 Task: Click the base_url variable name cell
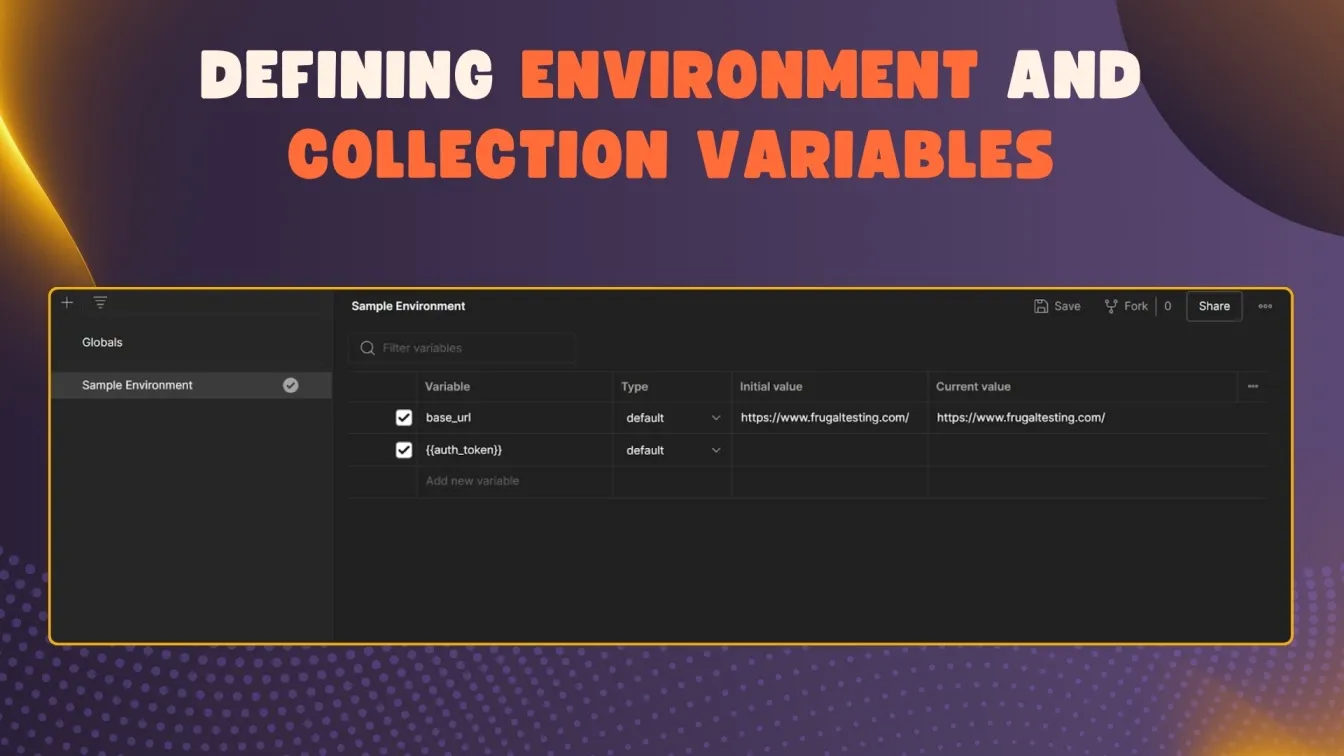[514, 418]
